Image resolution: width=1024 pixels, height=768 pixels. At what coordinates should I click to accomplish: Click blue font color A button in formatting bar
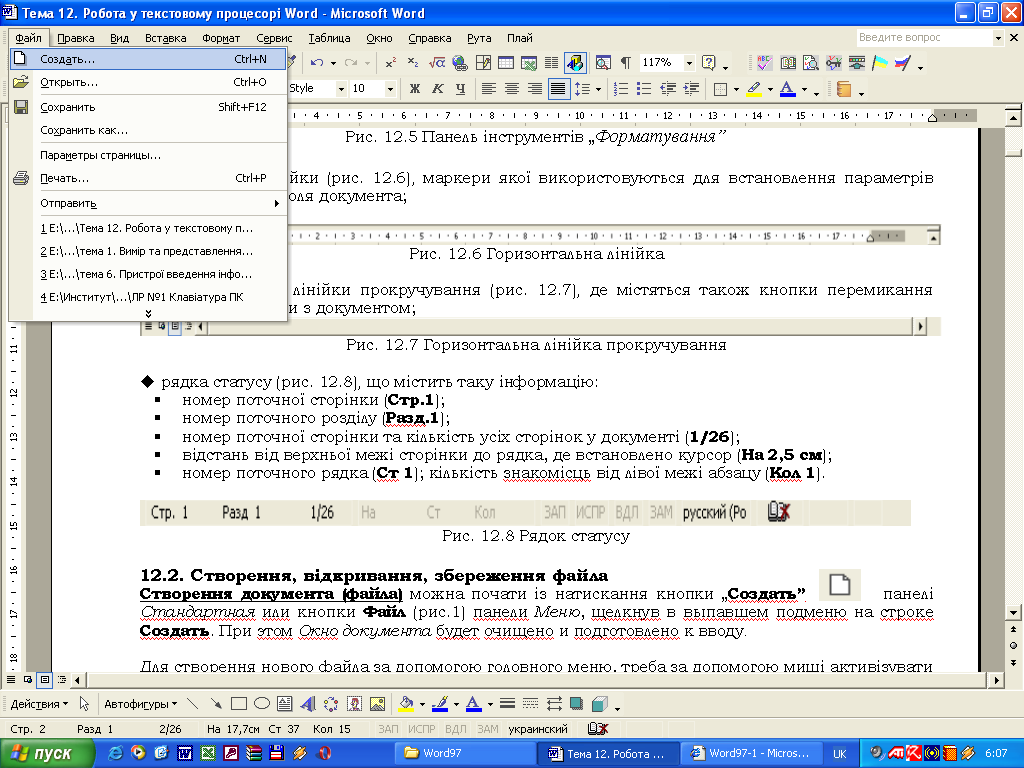point(788,89)
